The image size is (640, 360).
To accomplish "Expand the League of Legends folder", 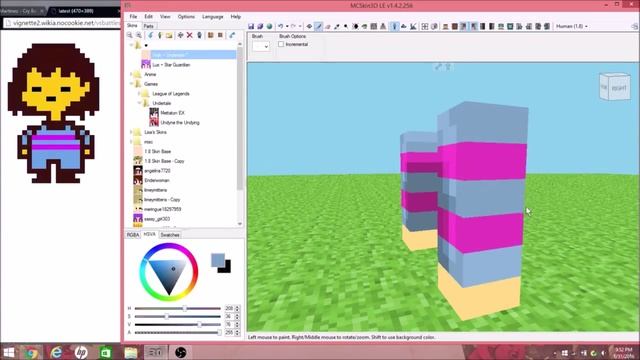I will [139, 93].
